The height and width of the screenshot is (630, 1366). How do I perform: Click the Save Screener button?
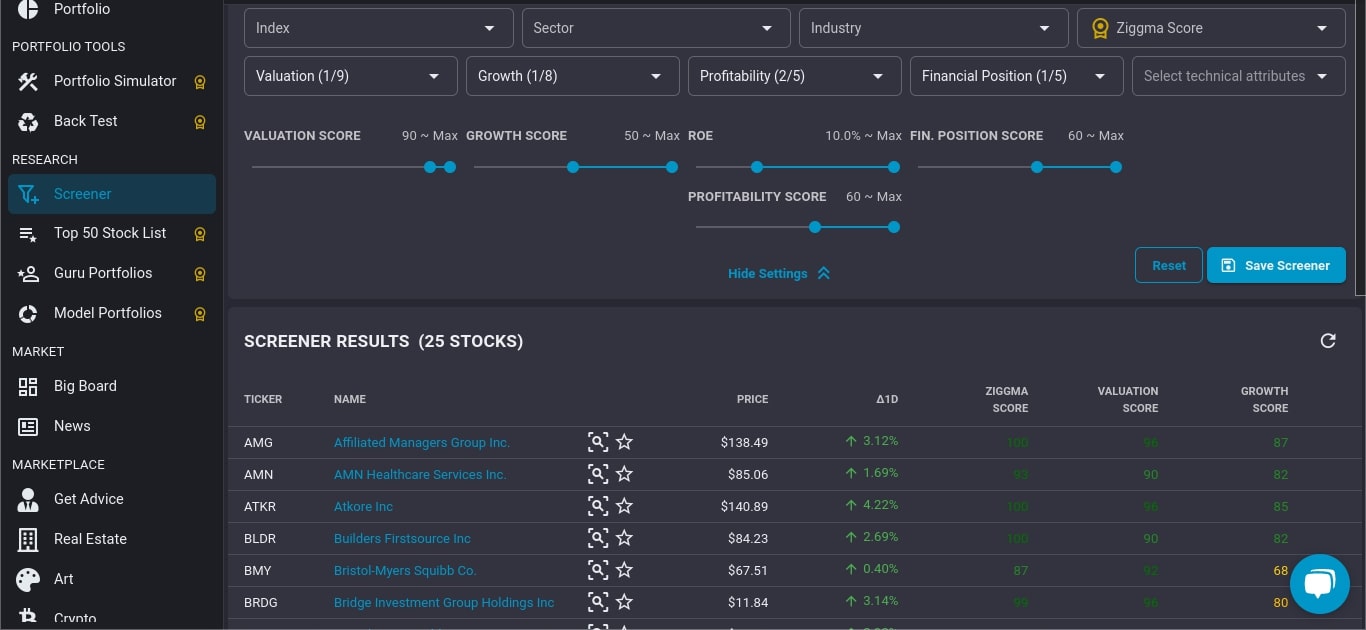click(x=1276, y=266)
